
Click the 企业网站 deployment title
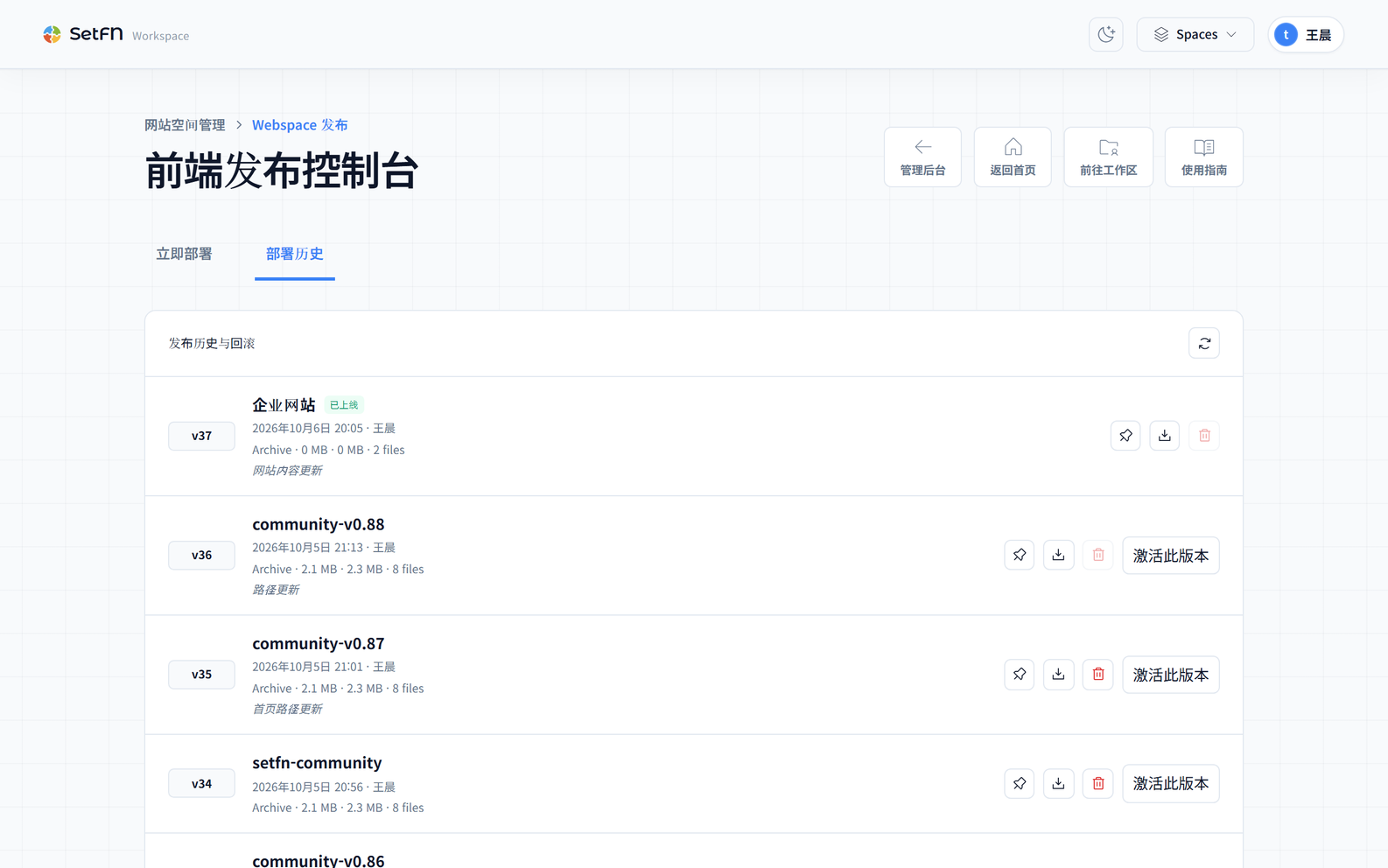(x=284, y=405)
